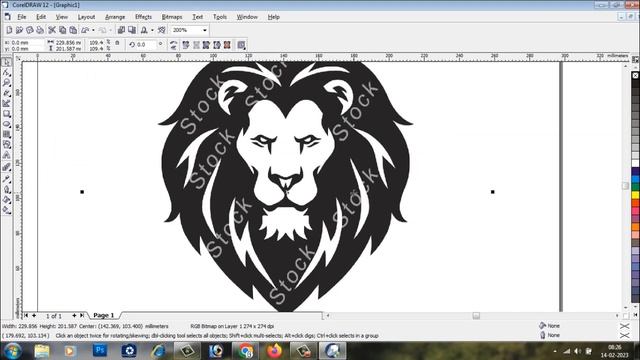Viewport: 640px width, 360px height.
Task: Select the Smart Drawing tool in the toolbox
Action: [x=7, y=104]
